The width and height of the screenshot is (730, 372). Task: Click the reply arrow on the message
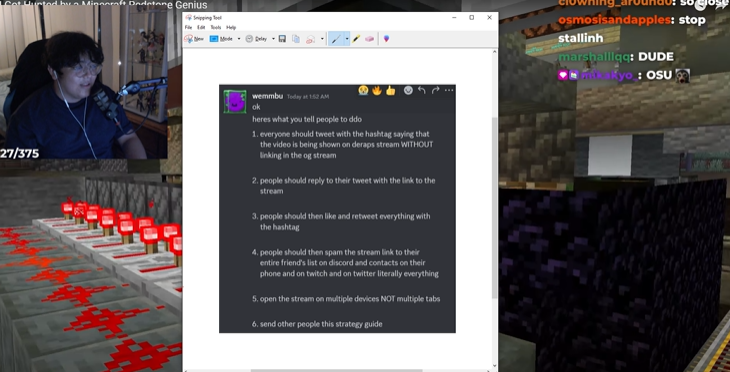point(422,90)
